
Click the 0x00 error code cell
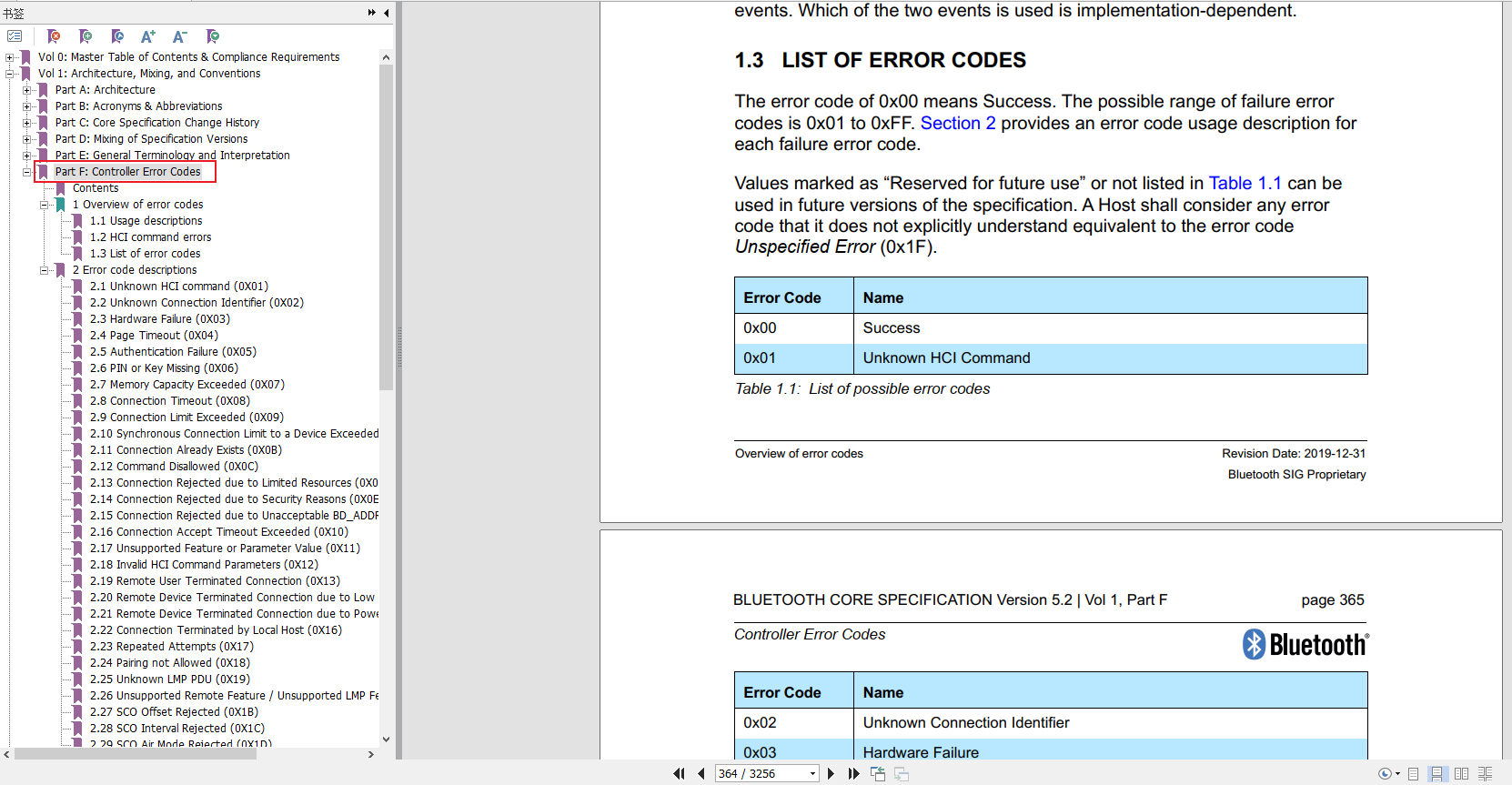794,328
